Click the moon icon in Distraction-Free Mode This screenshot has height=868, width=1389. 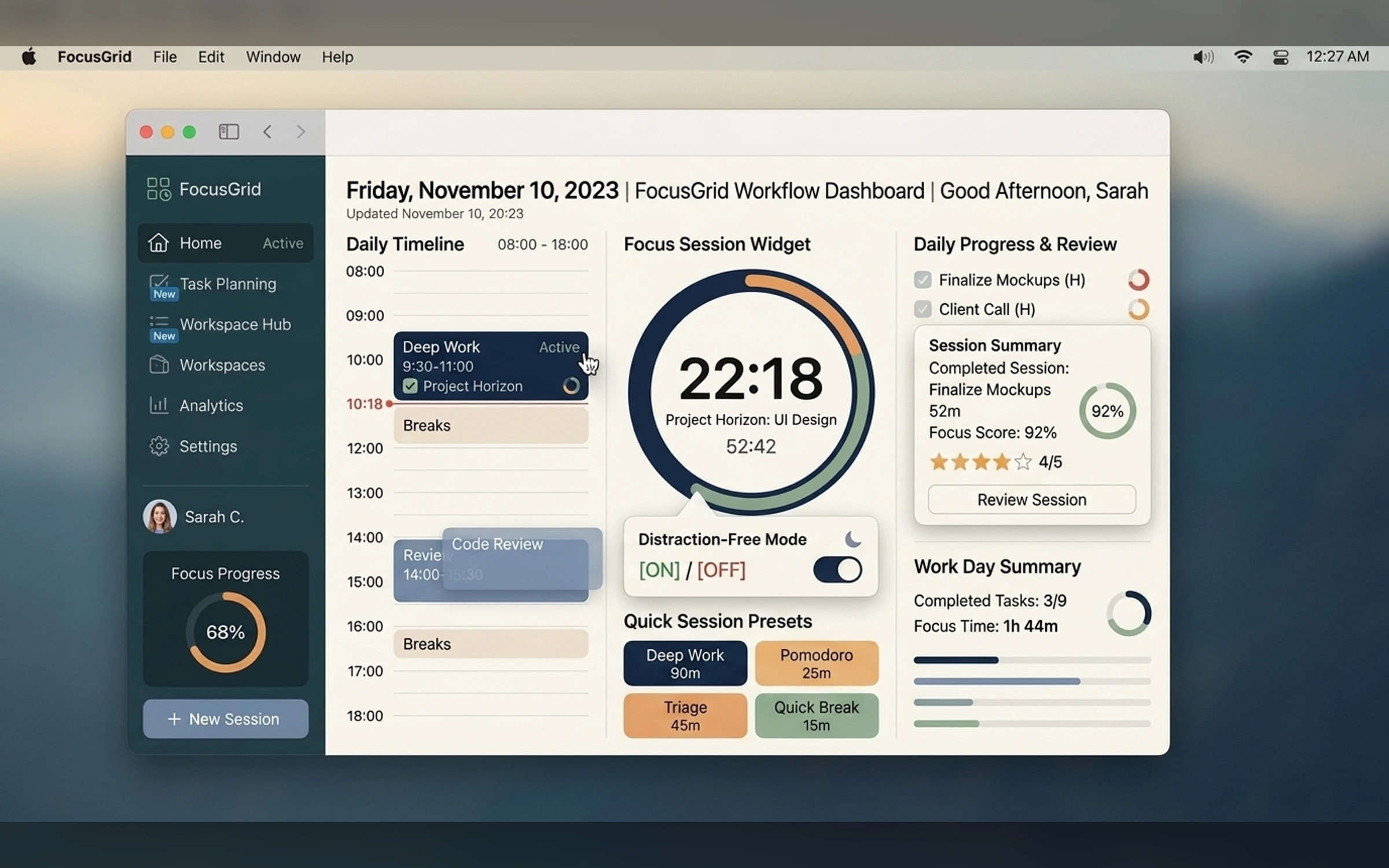pyautogui.click(x=853, y=539)
